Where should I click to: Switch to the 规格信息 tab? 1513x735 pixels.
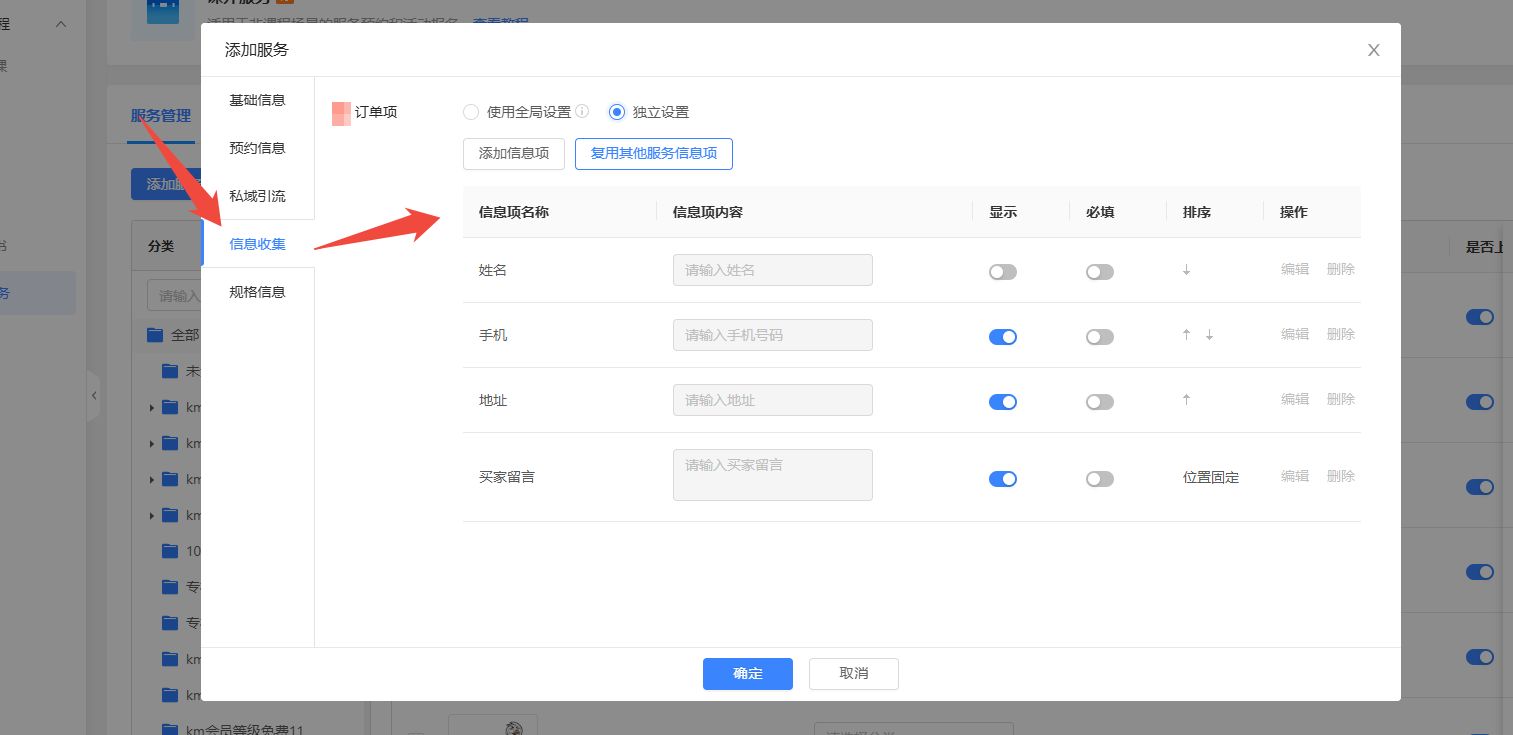pyautogui.click(x=257, y=292)
